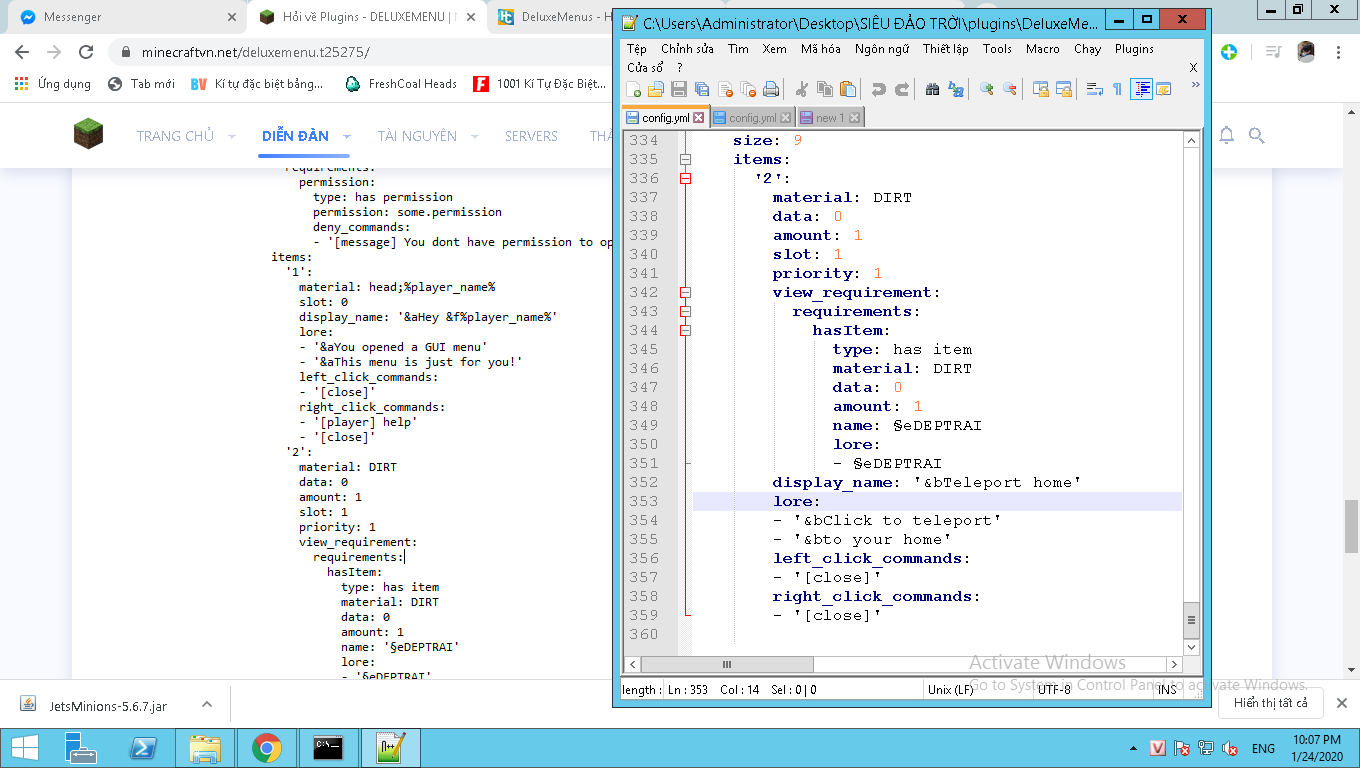Toggle show all characters pilcrow button
Viewport: 1360px width, 768px height.
click(1117, 90)
